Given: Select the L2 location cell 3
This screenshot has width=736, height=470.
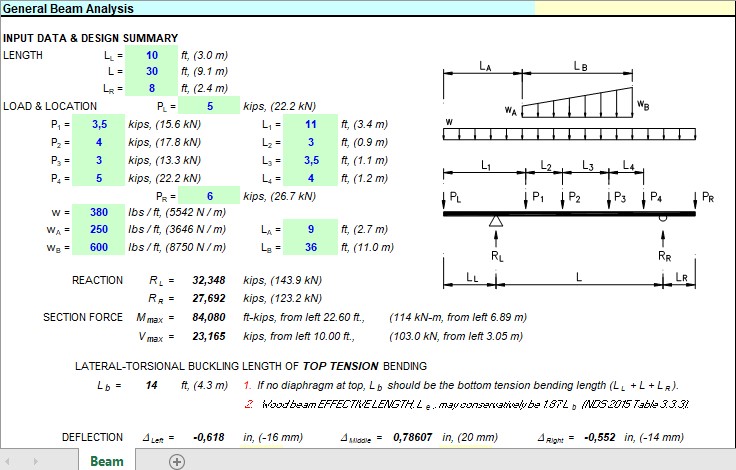Looking at the screenshot, I should click(310, 142).
